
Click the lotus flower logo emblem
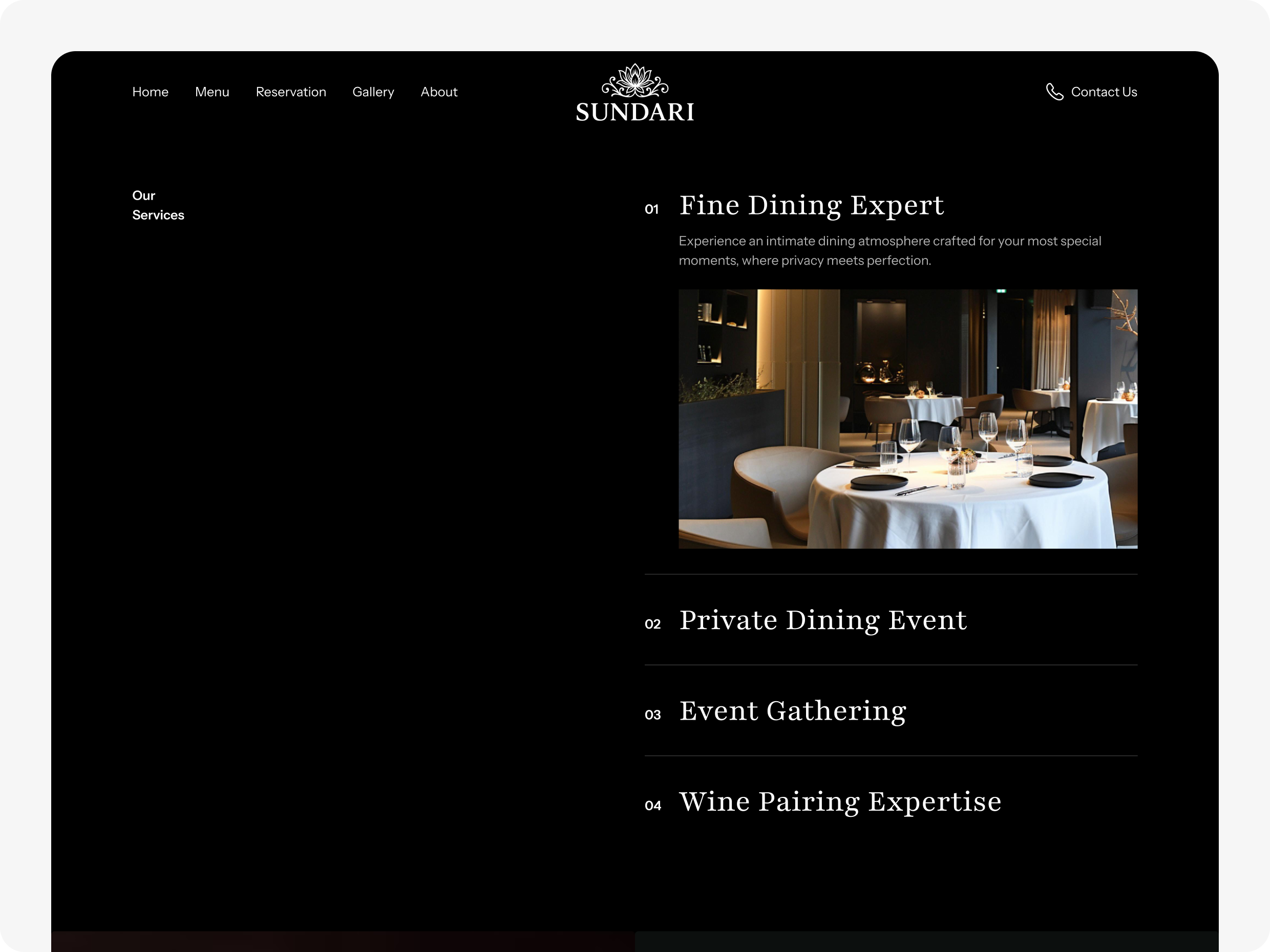tap(635, 80)
